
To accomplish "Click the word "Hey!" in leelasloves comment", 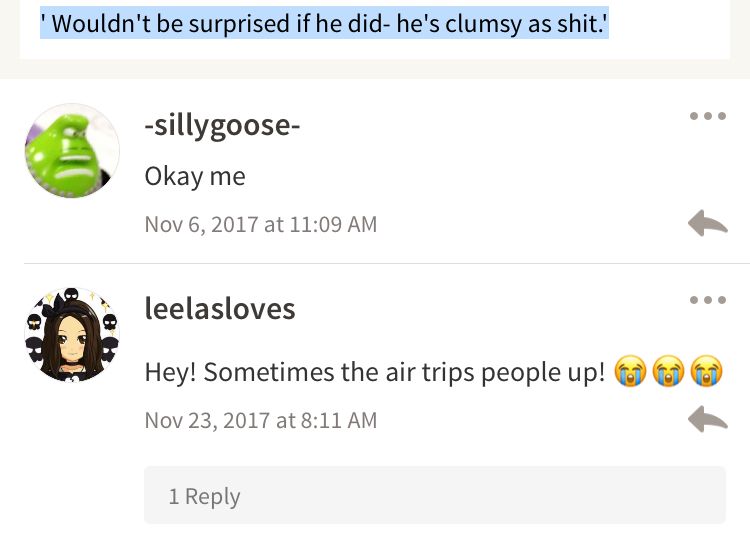I will pyautogui.click(x=170, y=372).
